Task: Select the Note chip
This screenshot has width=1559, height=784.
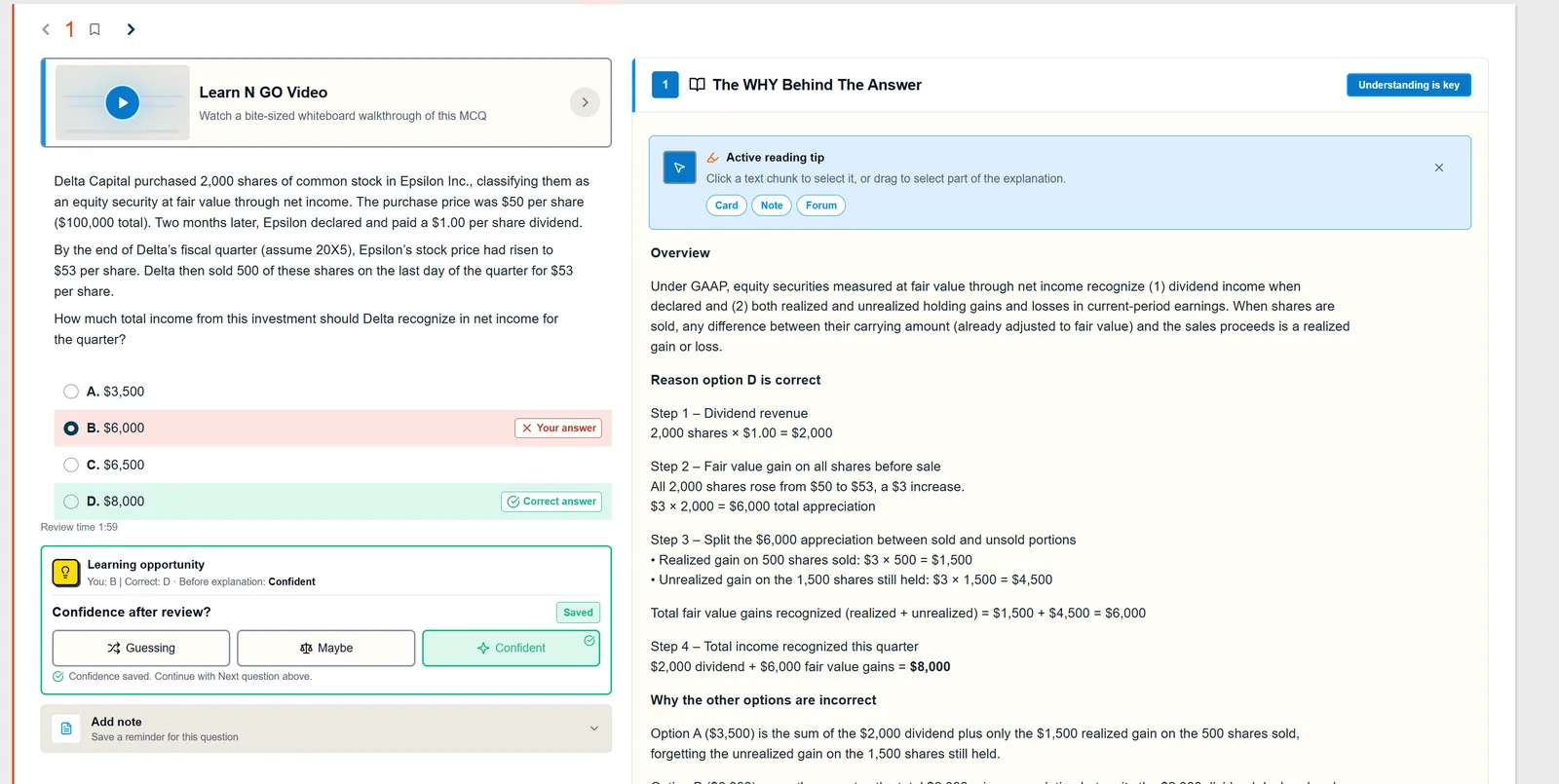Action: click(772, 205)
